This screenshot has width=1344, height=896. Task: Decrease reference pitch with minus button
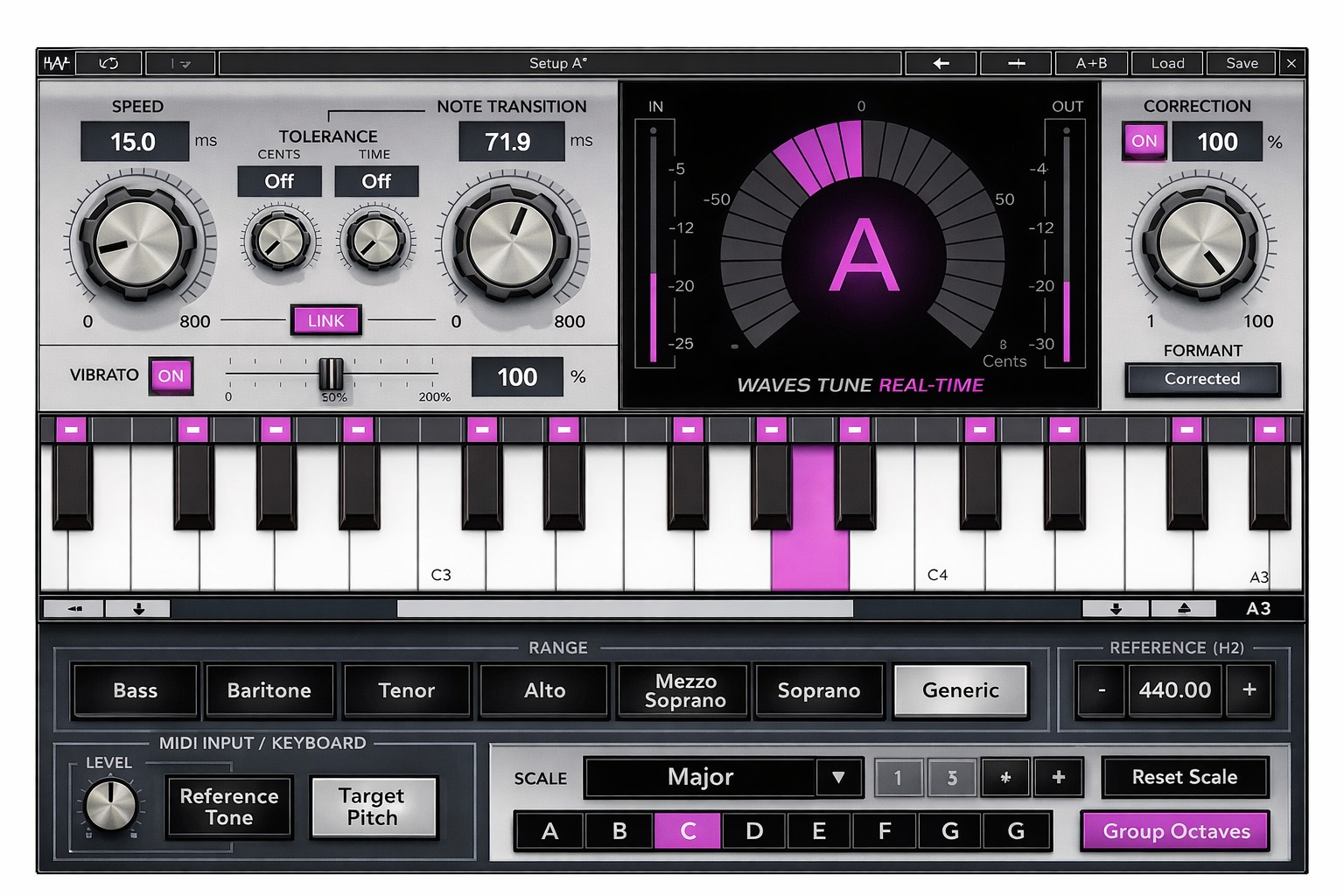point(1102,689)
